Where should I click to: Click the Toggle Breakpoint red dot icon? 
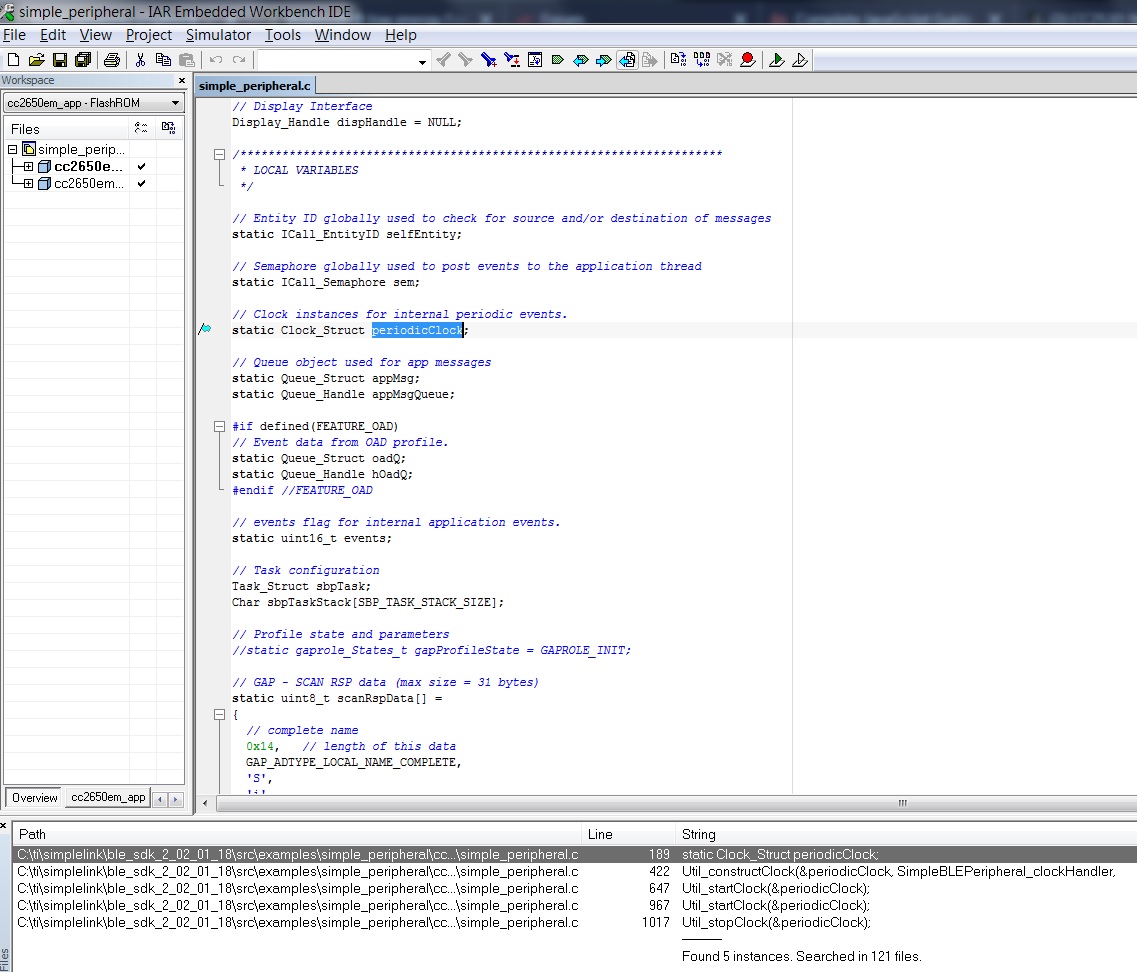747,60
